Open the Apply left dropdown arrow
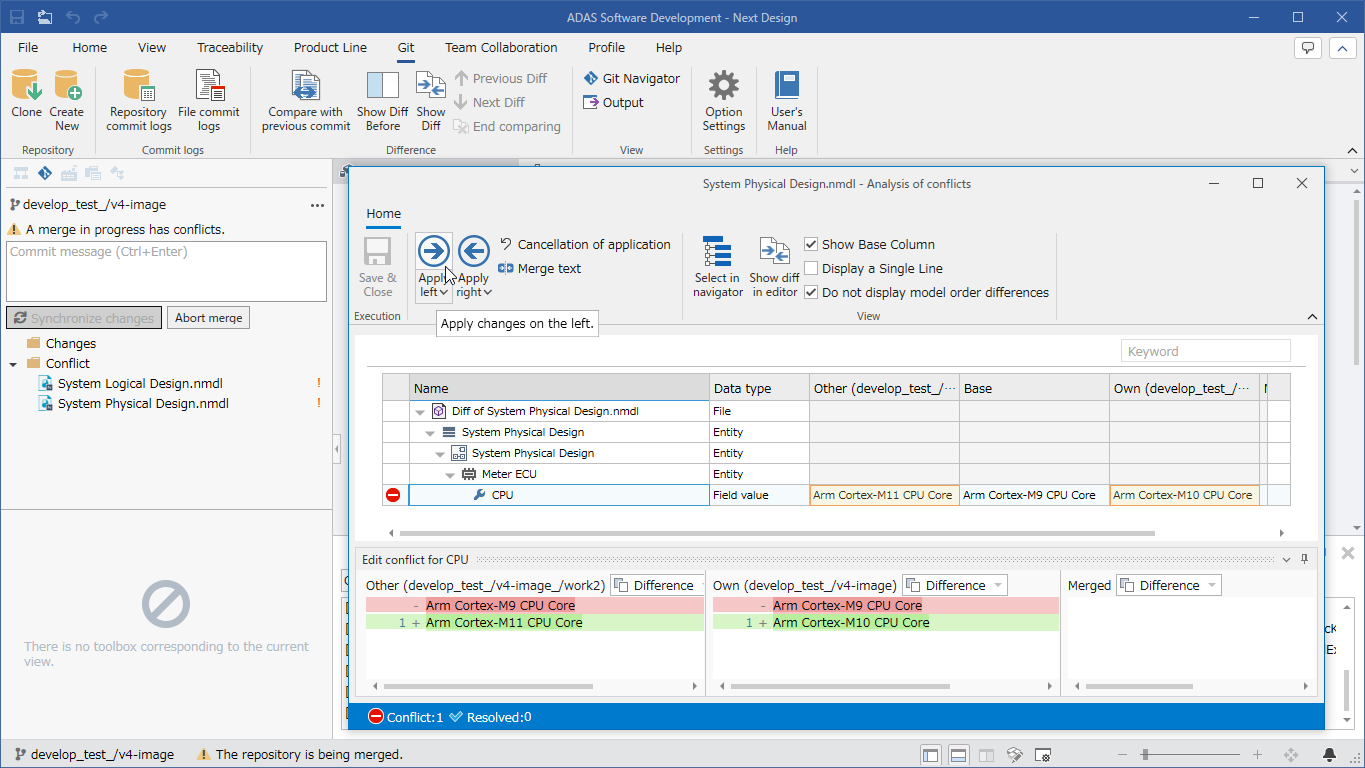This screenshot has height=768, width=1365. (x=443, y=293)
